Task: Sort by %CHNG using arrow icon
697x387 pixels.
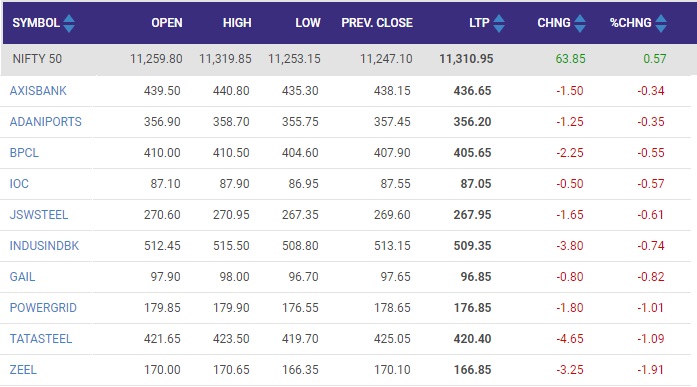Action: 661,24
